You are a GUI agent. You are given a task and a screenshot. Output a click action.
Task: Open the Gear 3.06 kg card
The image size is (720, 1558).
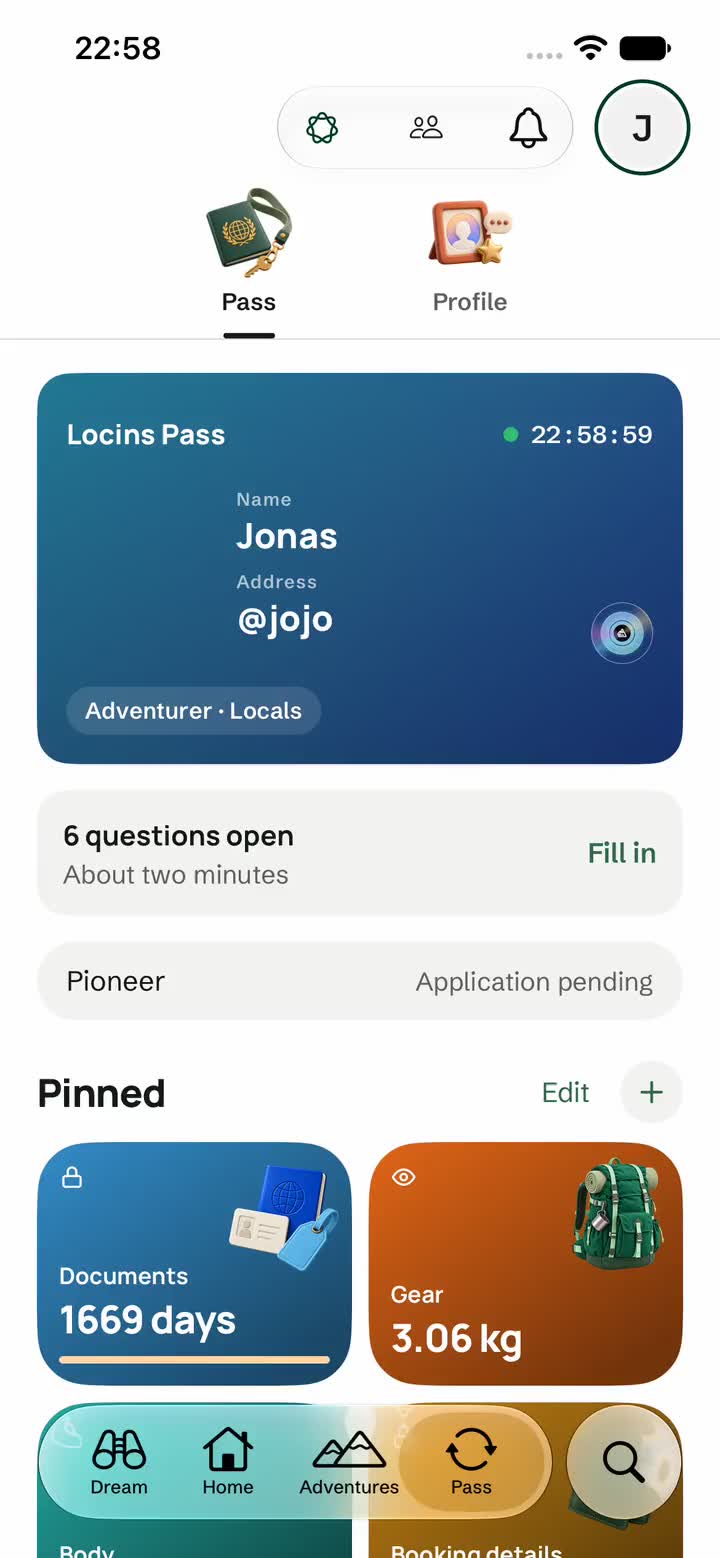click(x=526, y=1263)
